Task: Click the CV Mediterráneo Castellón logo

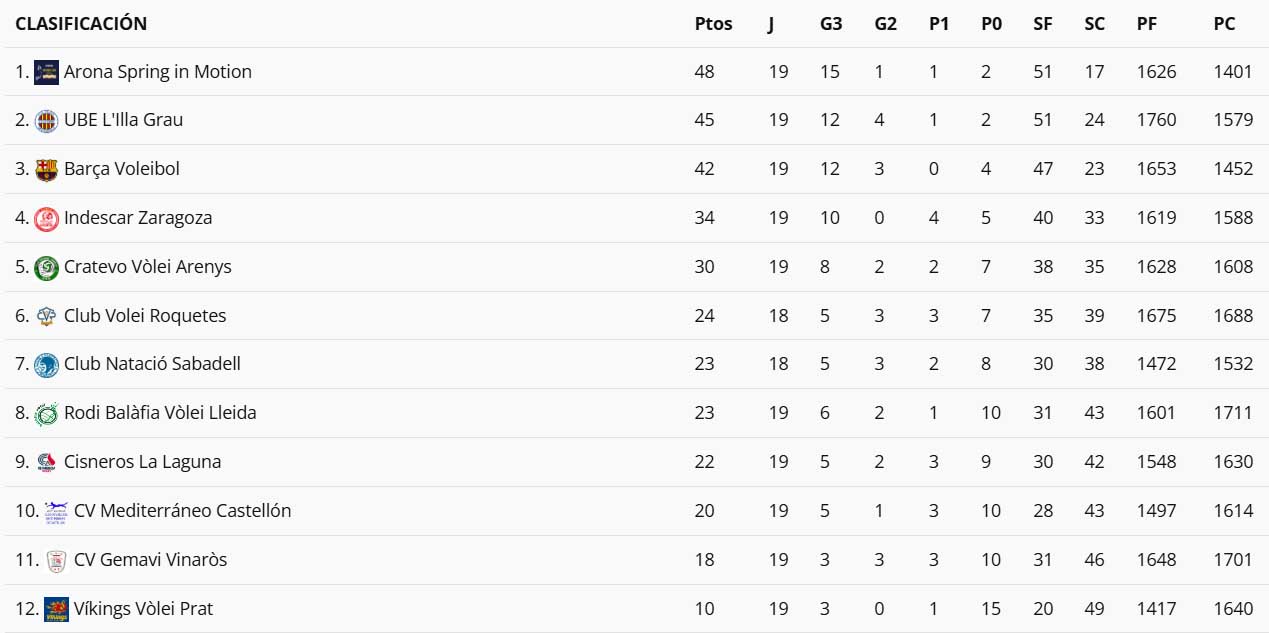Action: (56, 511)
